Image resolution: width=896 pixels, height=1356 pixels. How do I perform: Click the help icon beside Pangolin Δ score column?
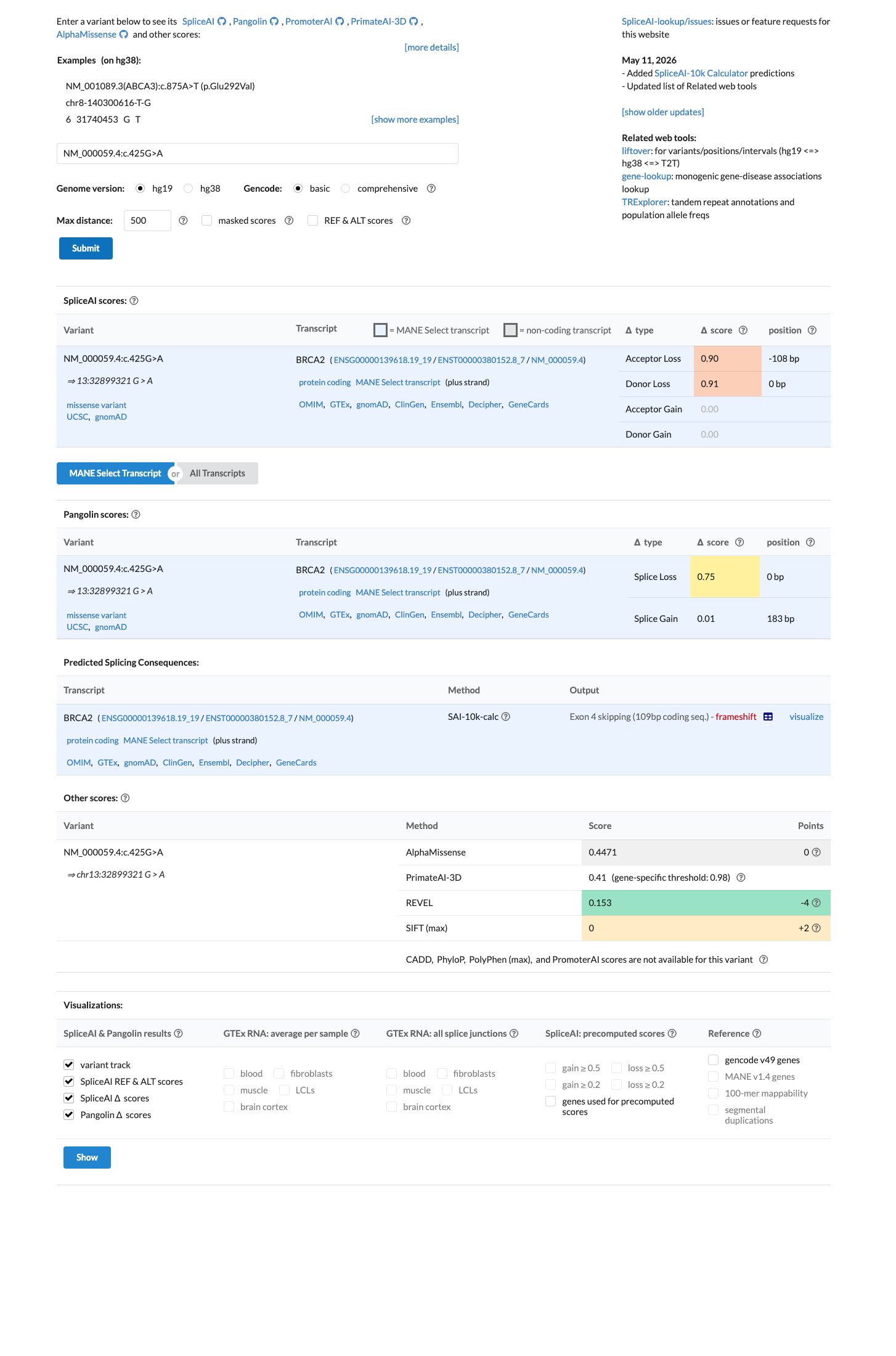739,542
